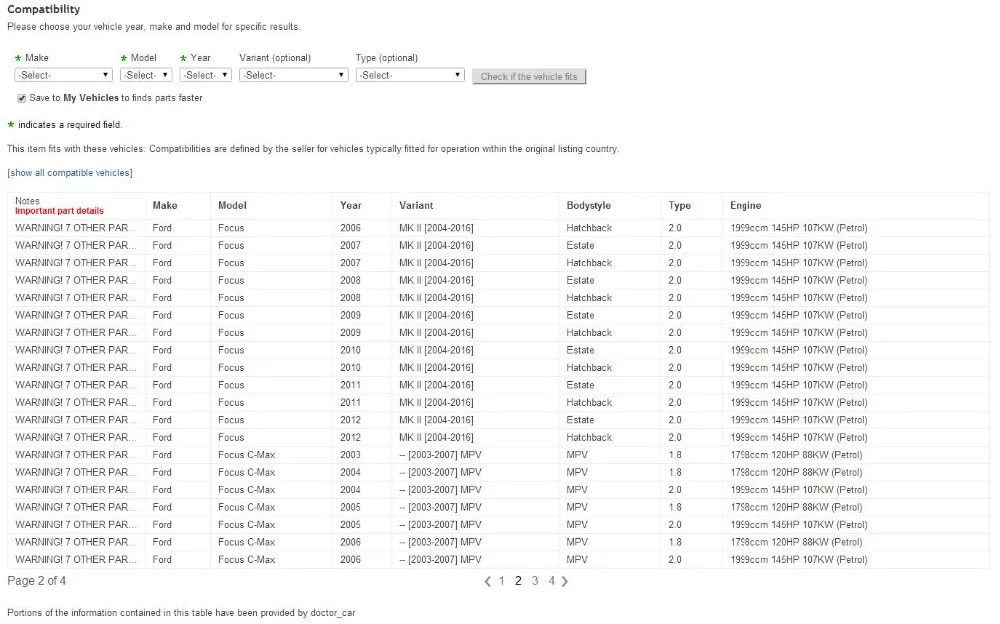1000x624 pixels.
Task: Click Estate in the 2007 Focus row
Action: (580, 246)
